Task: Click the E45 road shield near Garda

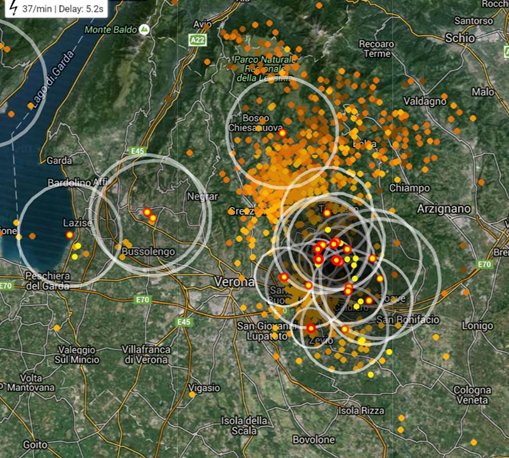Action: 137,151
